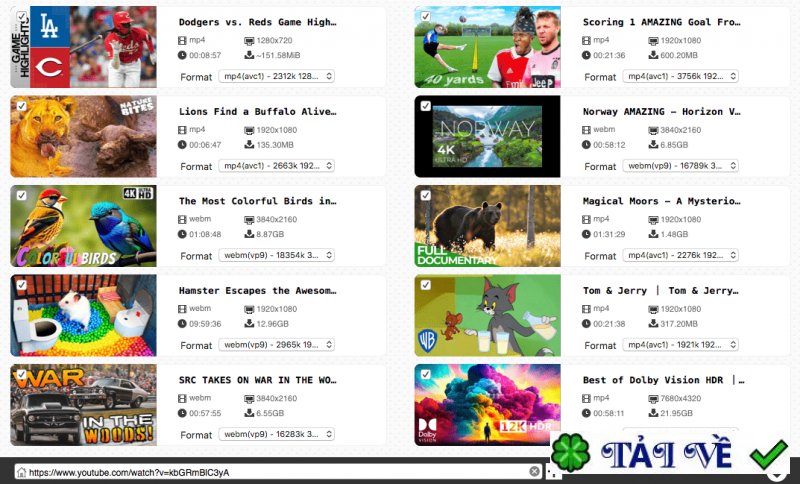Open the Colorful Birds thumbnail
The width and height of the screenshot is (800, 484).
click(x=84, y=226)
